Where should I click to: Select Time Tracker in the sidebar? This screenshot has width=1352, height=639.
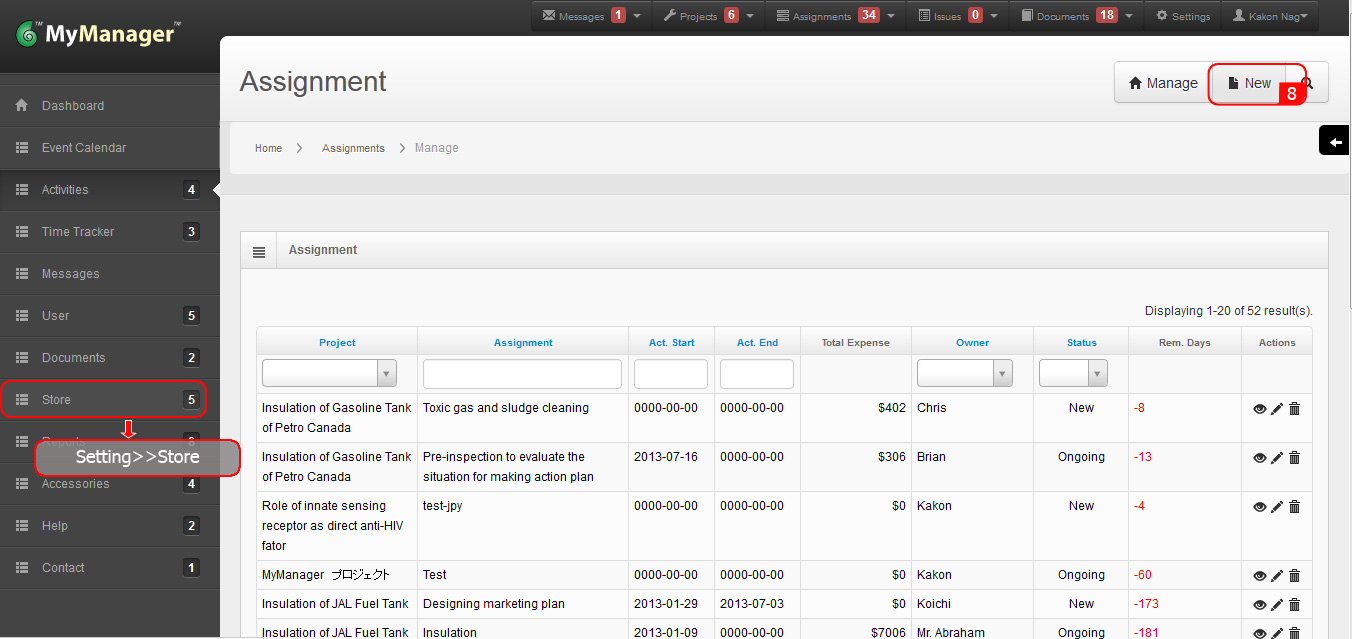coord(78,232)
